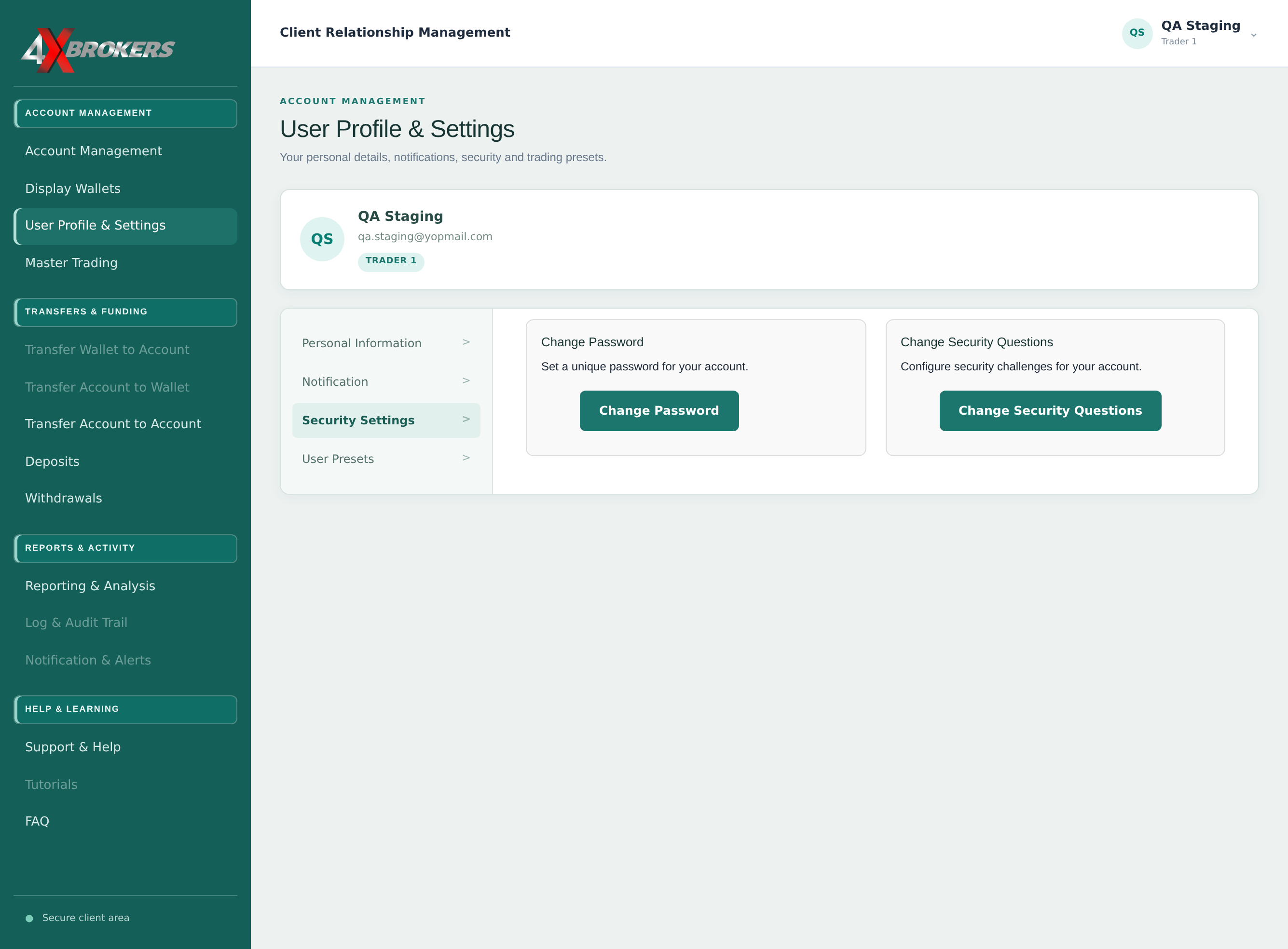Open Display Wallets in sidebar

tap(73, 189)
